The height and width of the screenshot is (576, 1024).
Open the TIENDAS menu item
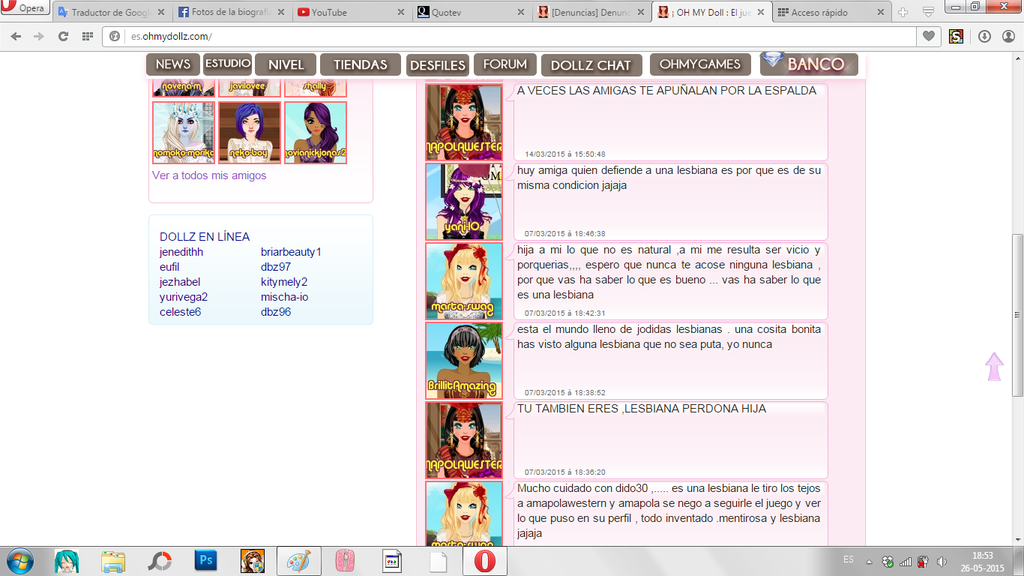pyautogui.click(x=360, y=65)
